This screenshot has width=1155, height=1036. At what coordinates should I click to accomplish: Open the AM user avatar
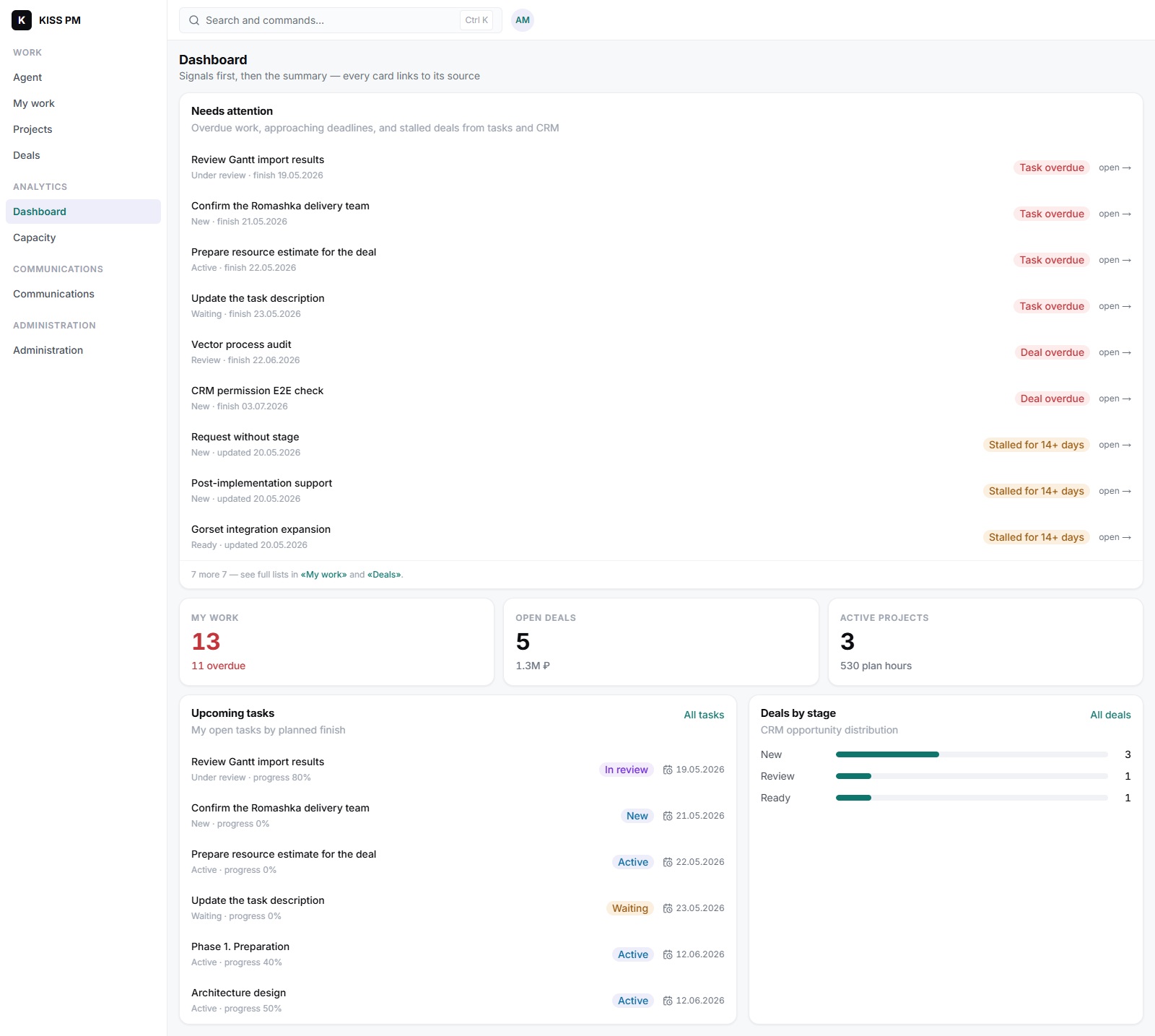pos(523,20)
